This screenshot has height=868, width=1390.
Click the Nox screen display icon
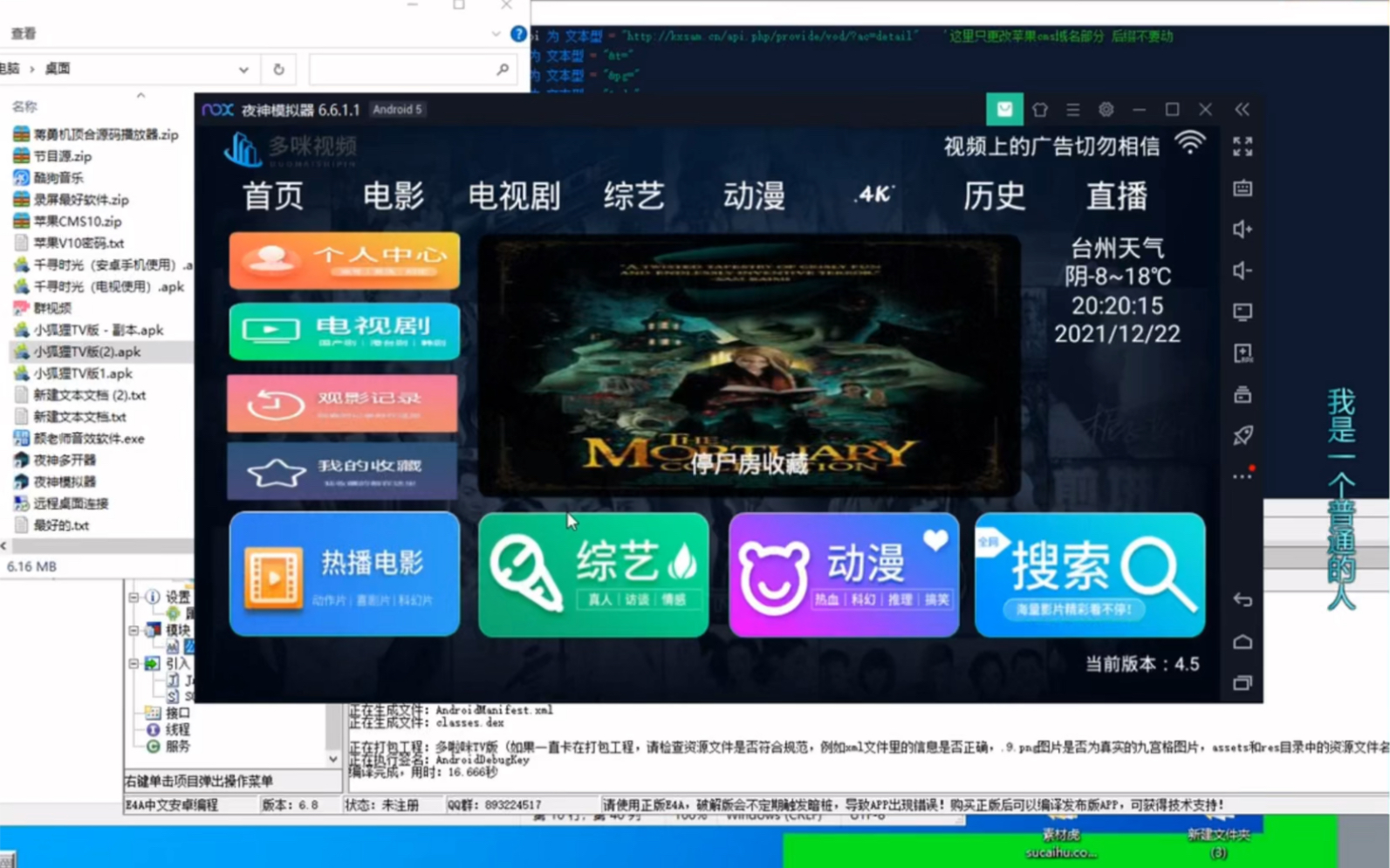[x=1243, y=311]
